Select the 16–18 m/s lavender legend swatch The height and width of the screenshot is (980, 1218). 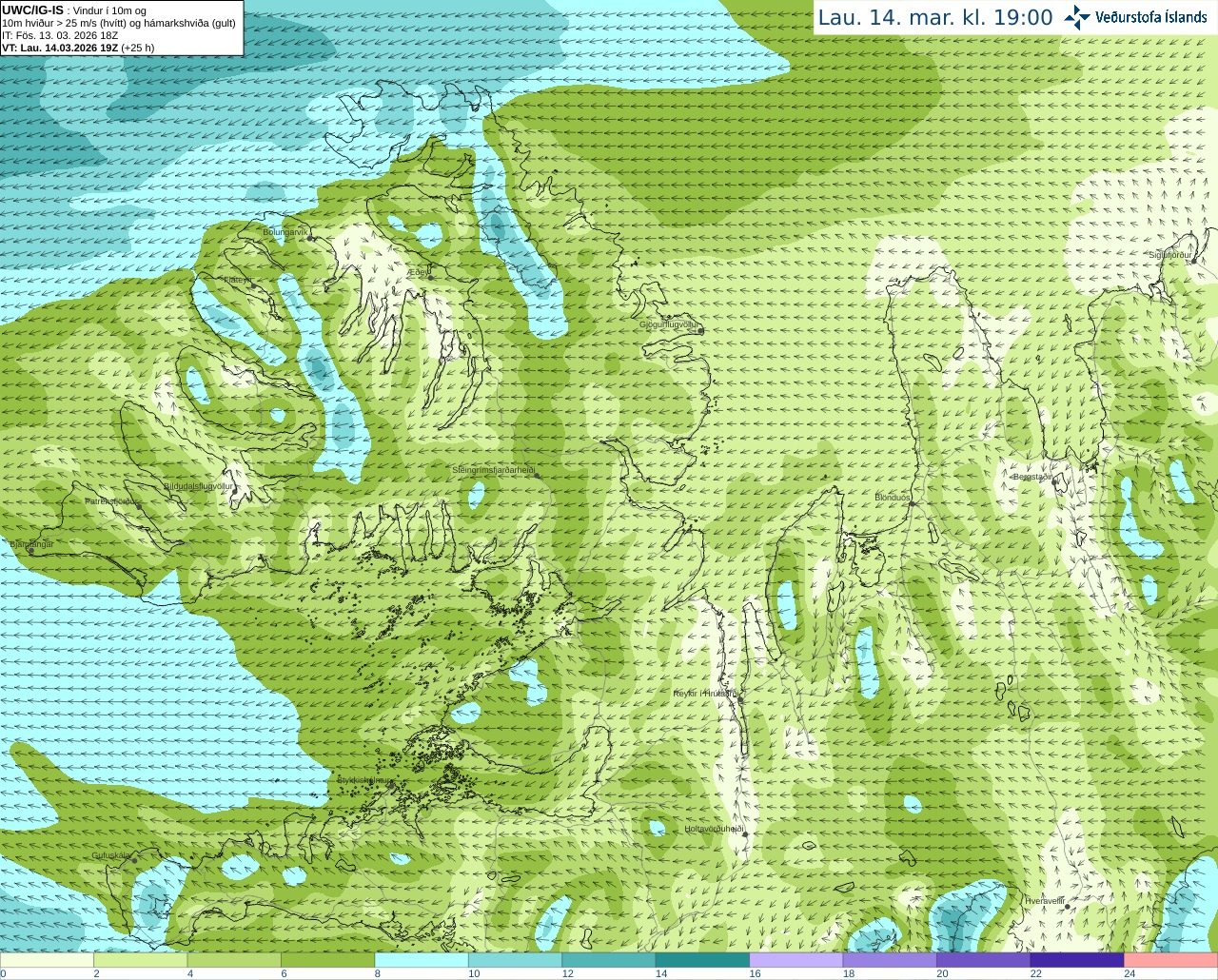796,960
